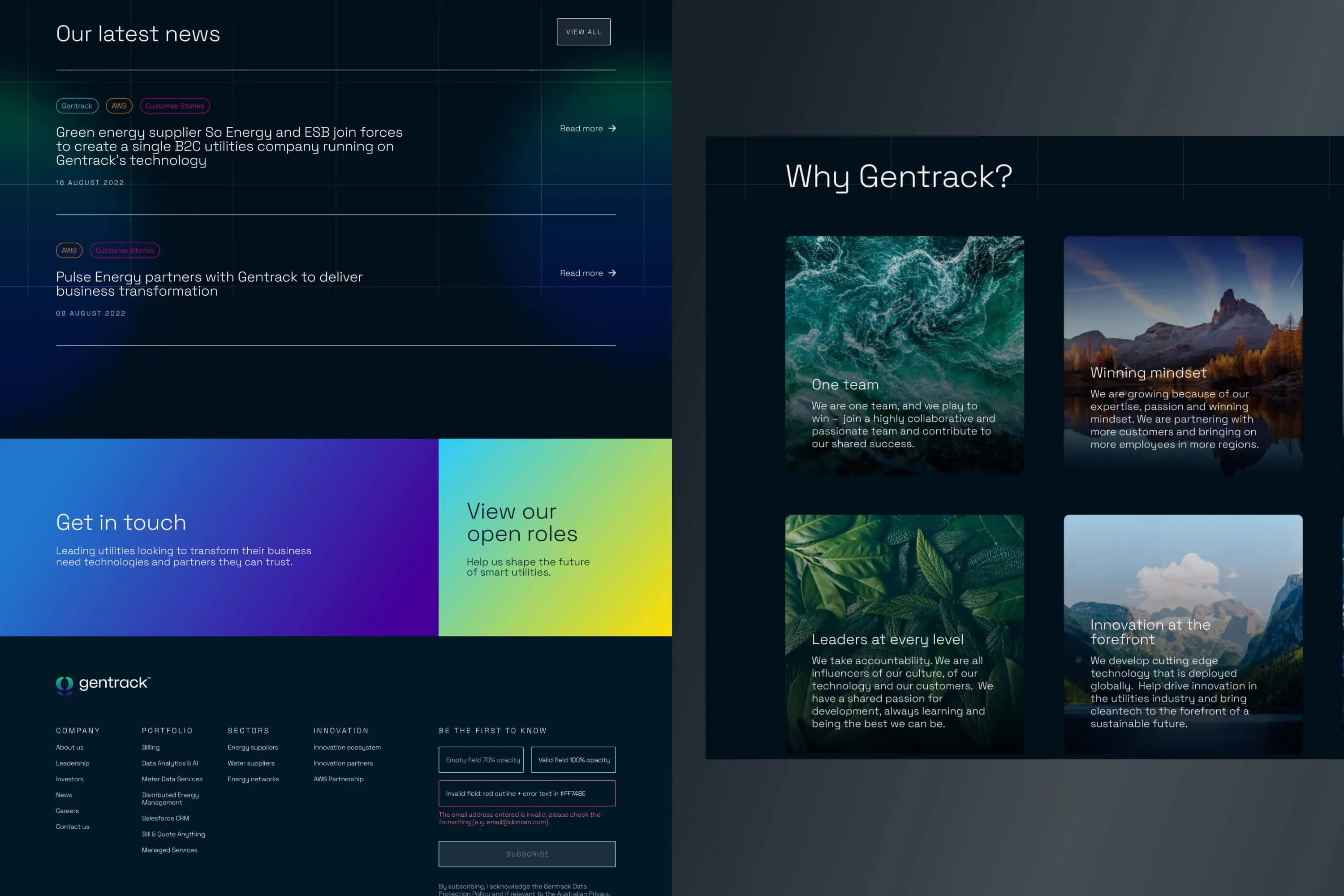Open the Data Analytics & AI link
Viewport: 1344px width, 896px height.
pyautogui.click(x=170, y=763)
